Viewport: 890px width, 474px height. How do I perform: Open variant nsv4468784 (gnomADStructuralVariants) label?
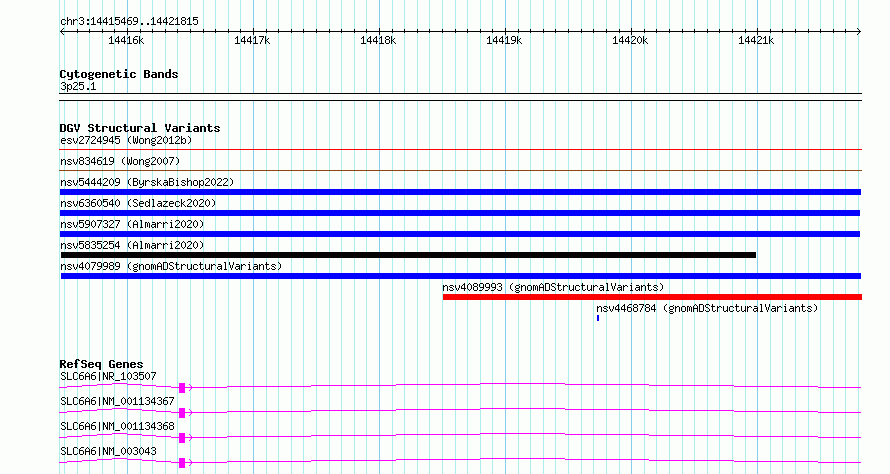tap(707, 308)
